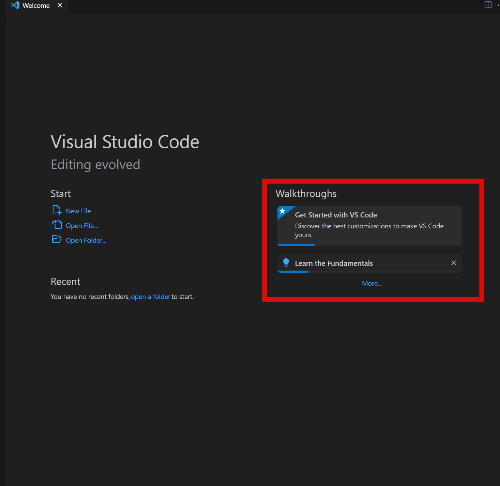Click the New File icon
This screenshot has width=500, height=486.
pos(57,210)
